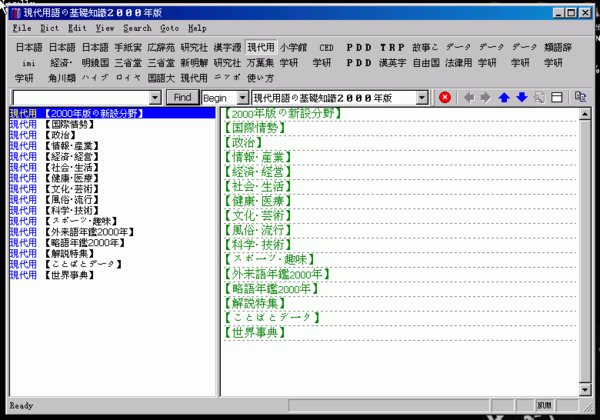Select the ニッポ dictionary button
Viewport: 600px width, 420px height.
[227, 78]
